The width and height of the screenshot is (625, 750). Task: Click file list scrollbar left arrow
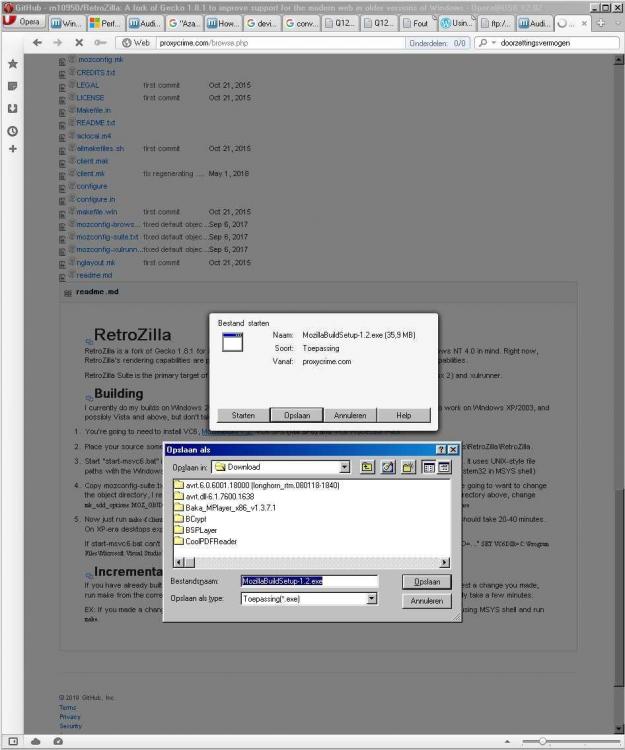[x=179, y=562]
